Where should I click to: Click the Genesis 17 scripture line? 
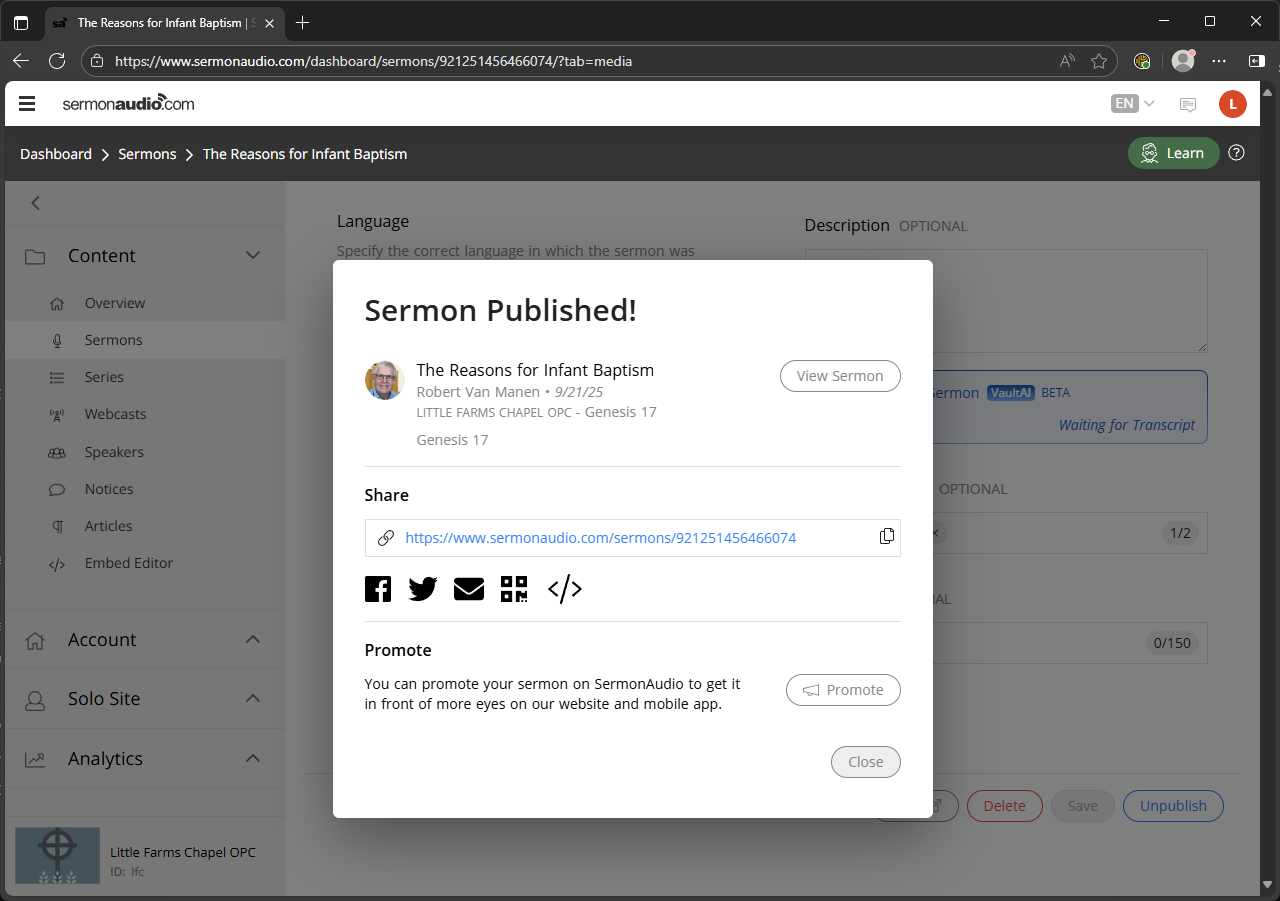(452, 440)
